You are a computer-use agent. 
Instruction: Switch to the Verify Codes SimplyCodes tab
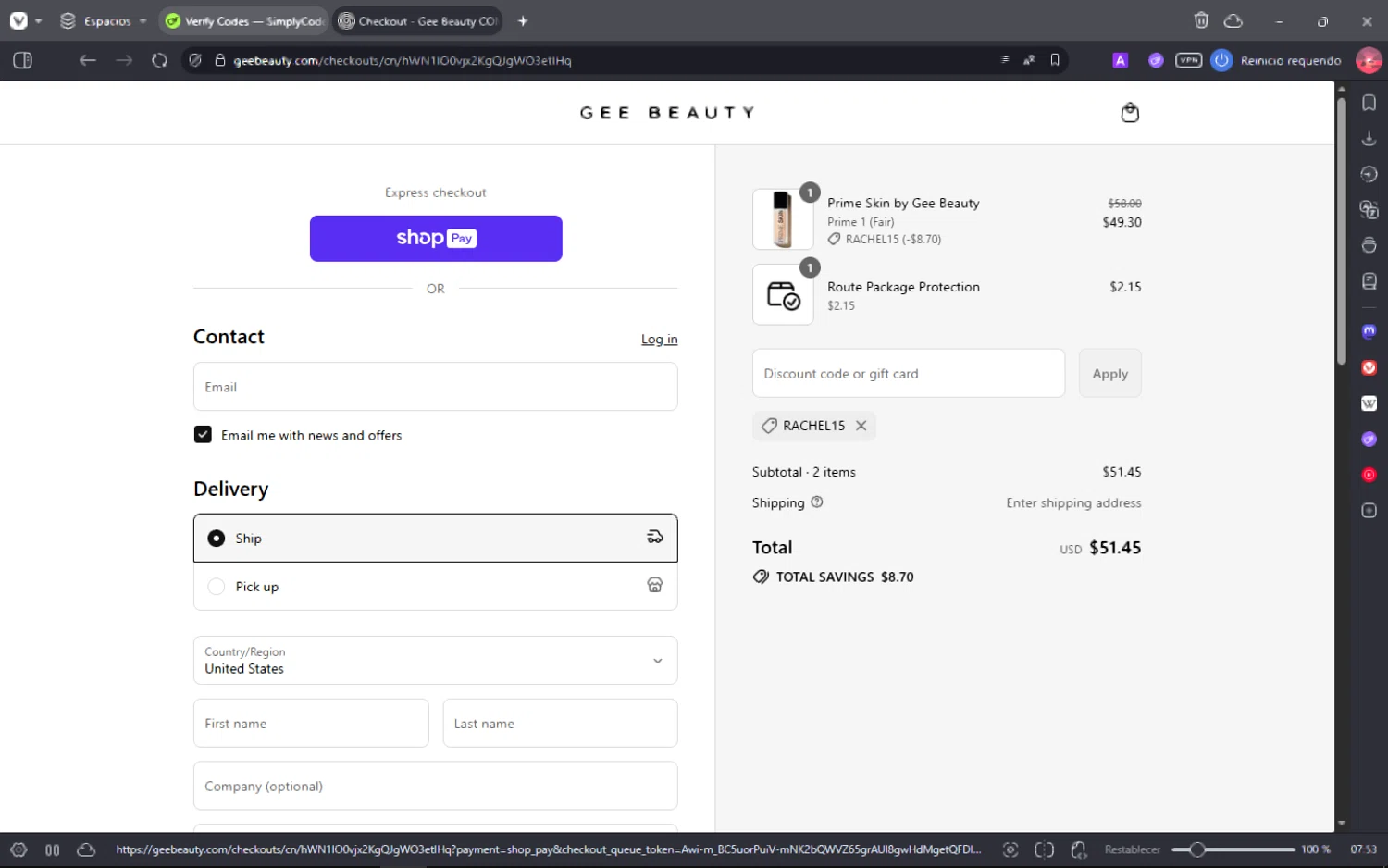[x=244, y=20]
